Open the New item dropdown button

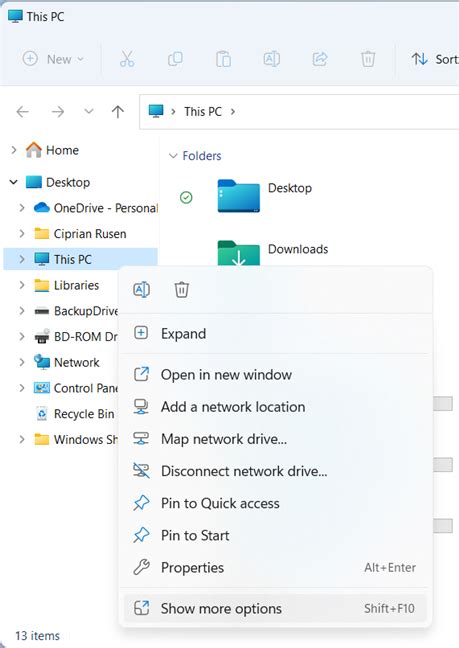click(x=53, y=59)
